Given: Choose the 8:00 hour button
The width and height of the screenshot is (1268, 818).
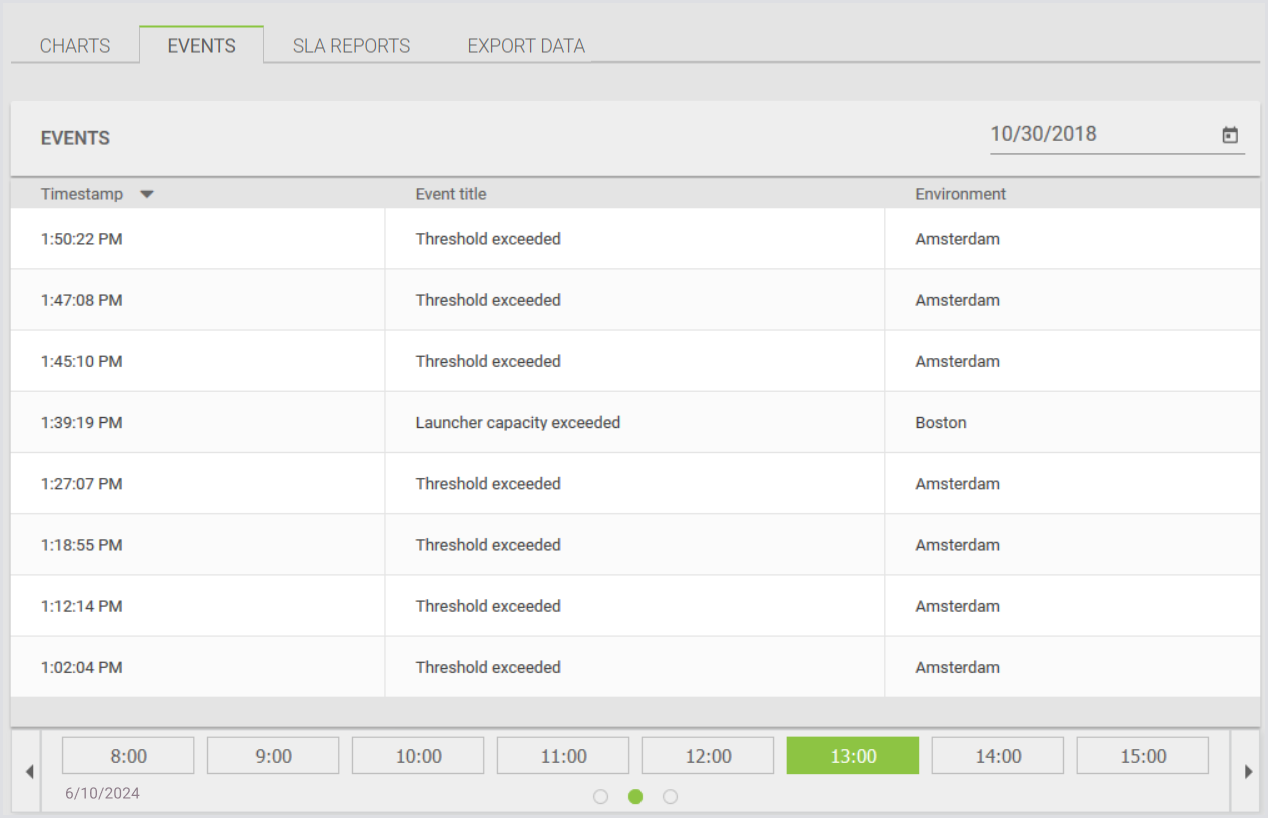Looking at the screenshot, I should pyautogui.click(x=128, y=756).
